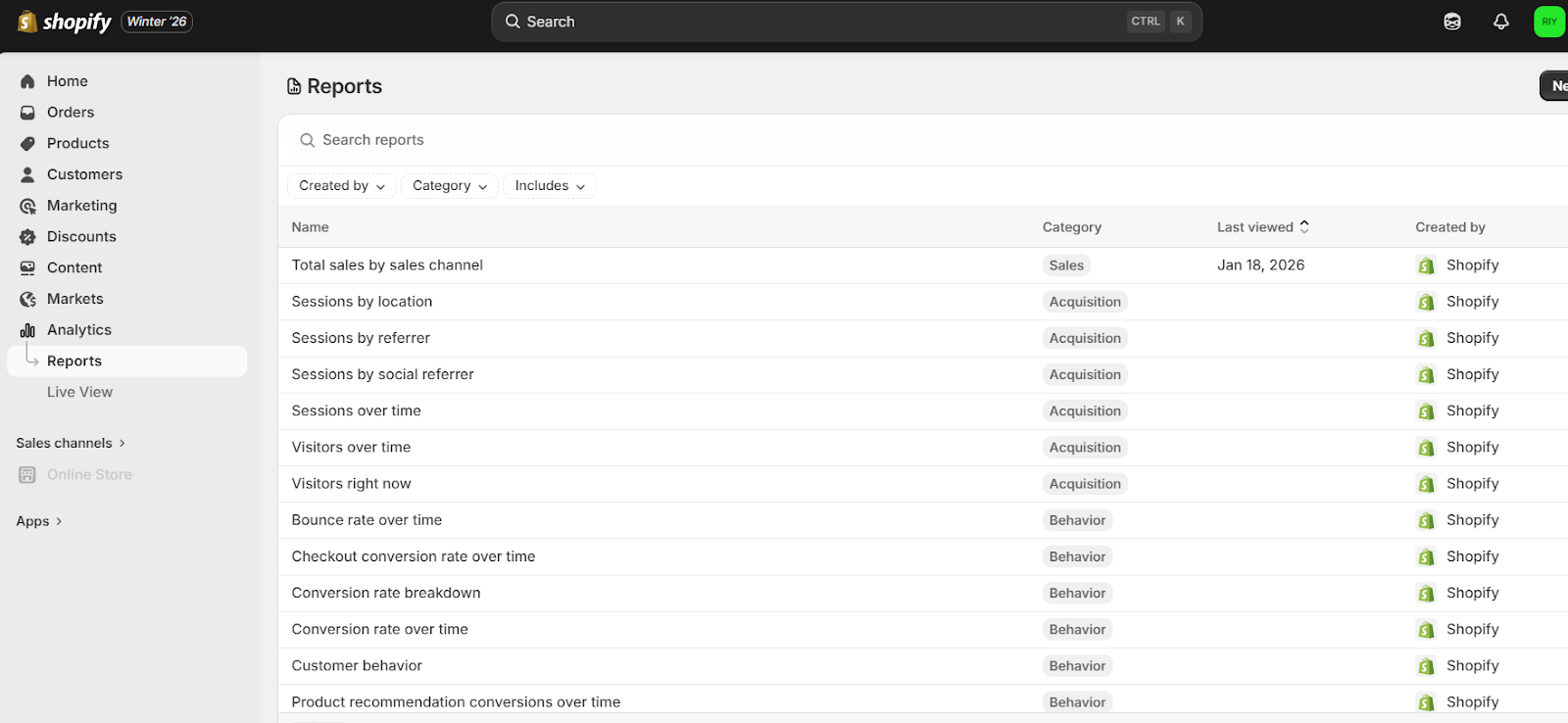The height and width of the screenshot is (723, 1568).
Task: Click Shopify icon in Customer behavior row
Action: click(1426, 666)
